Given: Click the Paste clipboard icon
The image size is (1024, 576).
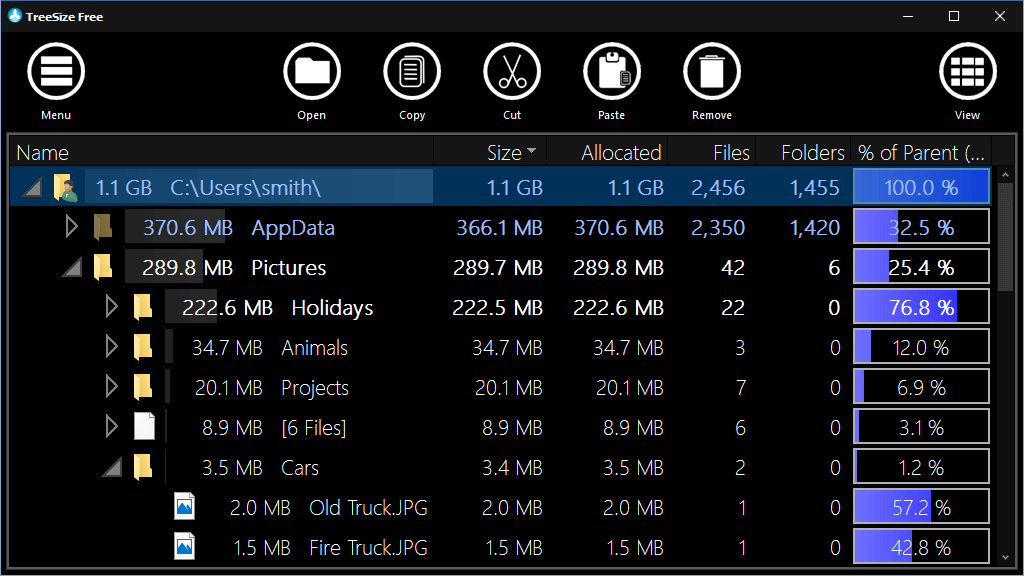Looking at the screenshot, I should click(612, 72).
